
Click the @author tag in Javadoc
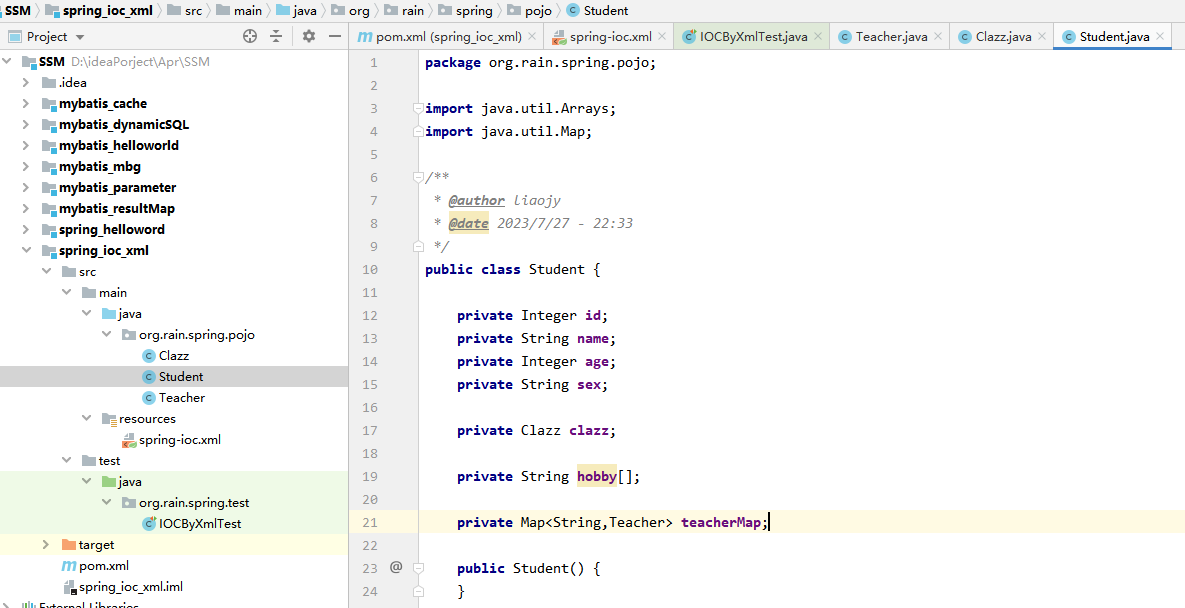tap(476, 200)
